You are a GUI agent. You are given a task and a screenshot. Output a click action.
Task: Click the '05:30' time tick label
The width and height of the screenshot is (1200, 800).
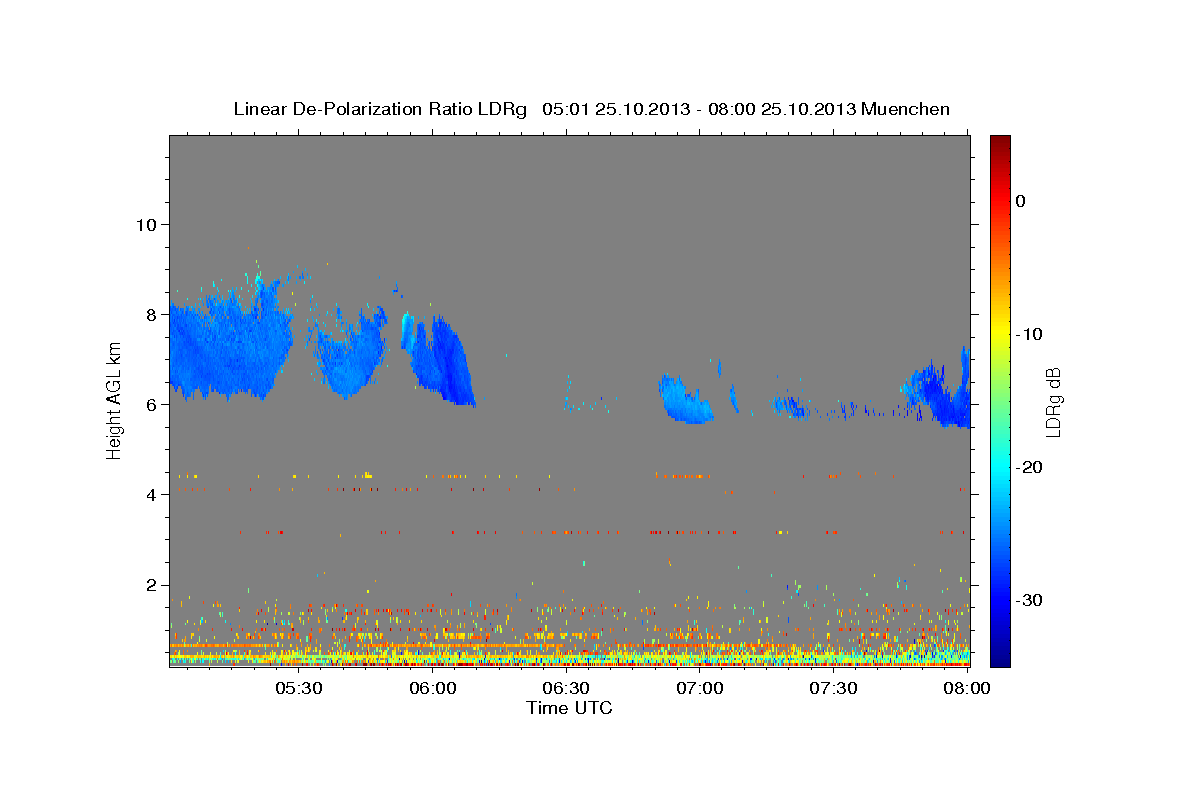coord(299,688)
